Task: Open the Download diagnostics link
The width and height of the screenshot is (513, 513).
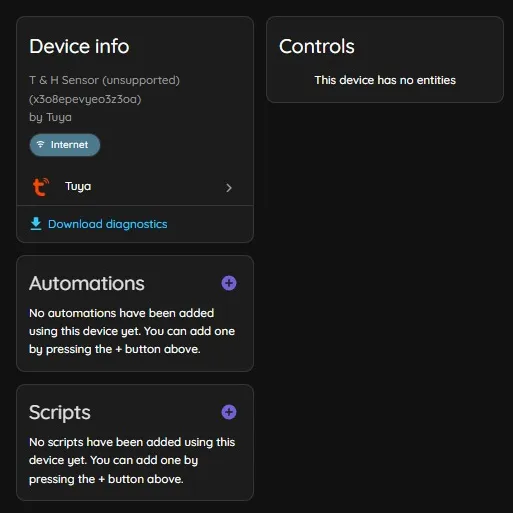Action: click(x=108, y=224)
